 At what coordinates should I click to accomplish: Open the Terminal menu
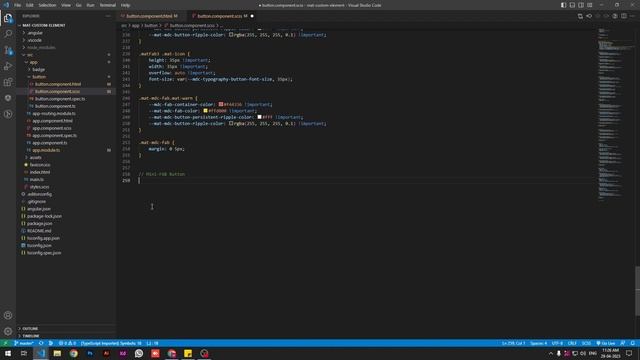(x=108, y=5)
